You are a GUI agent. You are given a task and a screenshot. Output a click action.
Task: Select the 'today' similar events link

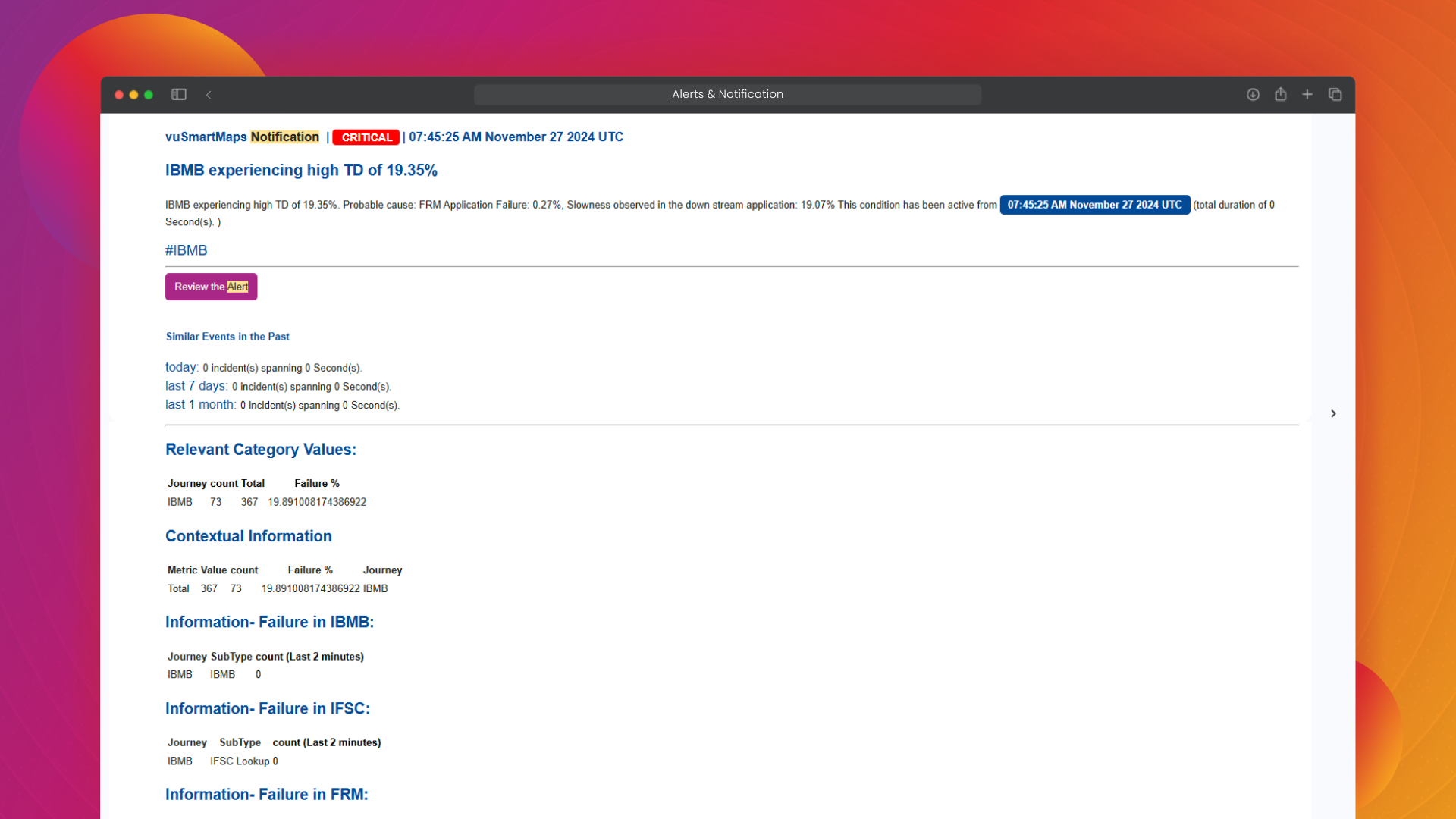(181, 367)
